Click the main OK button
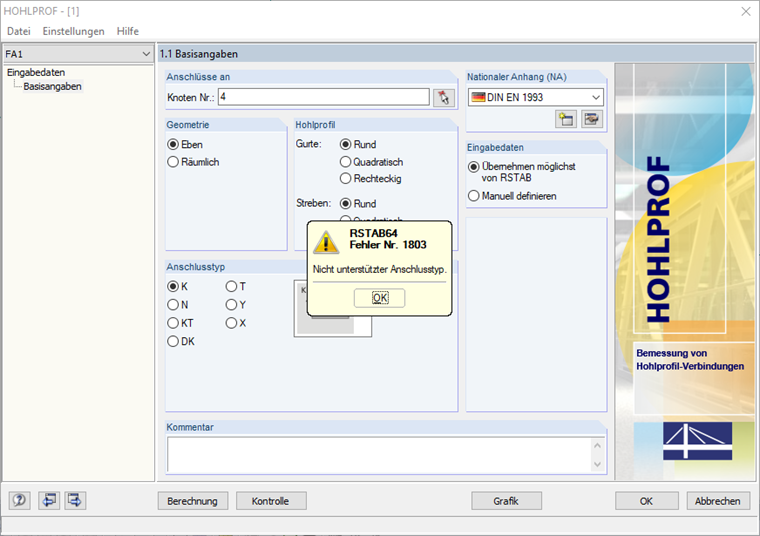 click(x=647, y=501)
